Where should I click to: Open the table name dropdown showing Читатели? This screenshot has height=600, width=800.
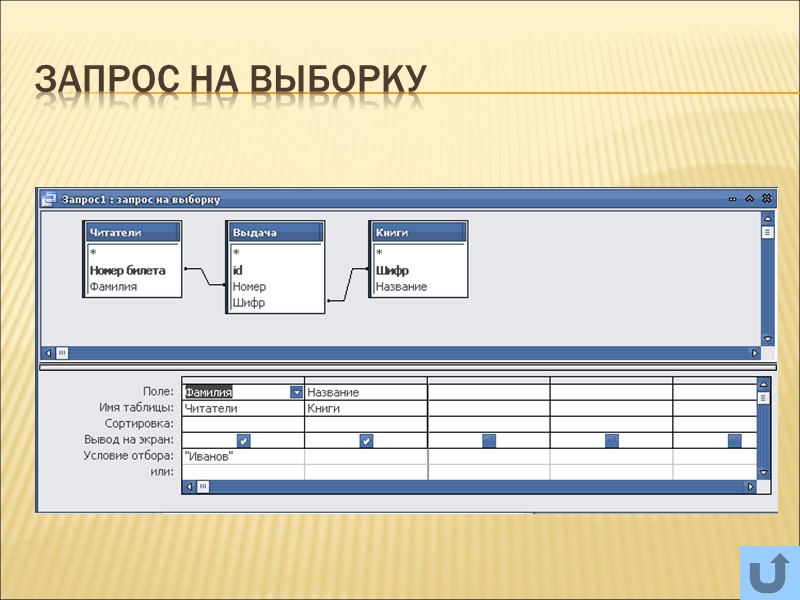pos(240,408)
